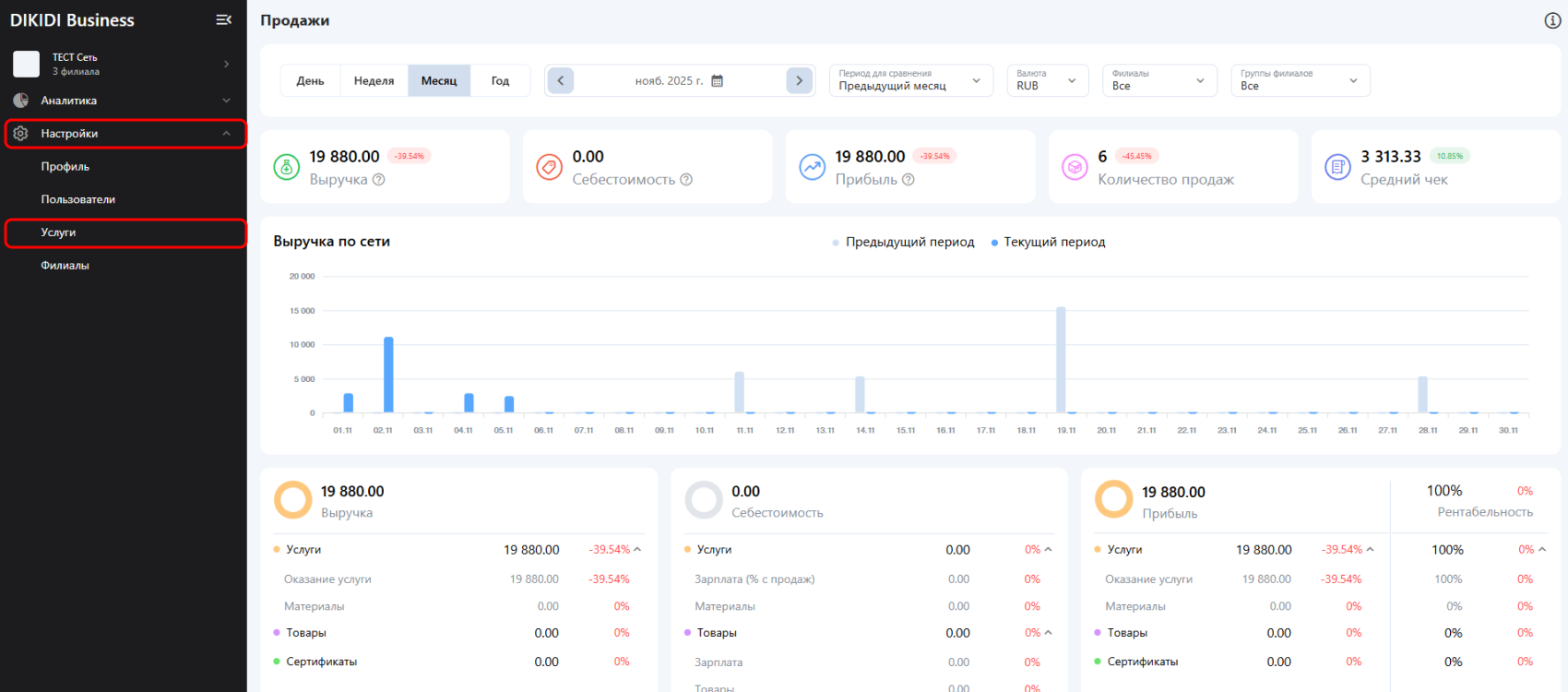
Task: Switch period to Год
Action: pyautogui.click(x=500, y=81)
